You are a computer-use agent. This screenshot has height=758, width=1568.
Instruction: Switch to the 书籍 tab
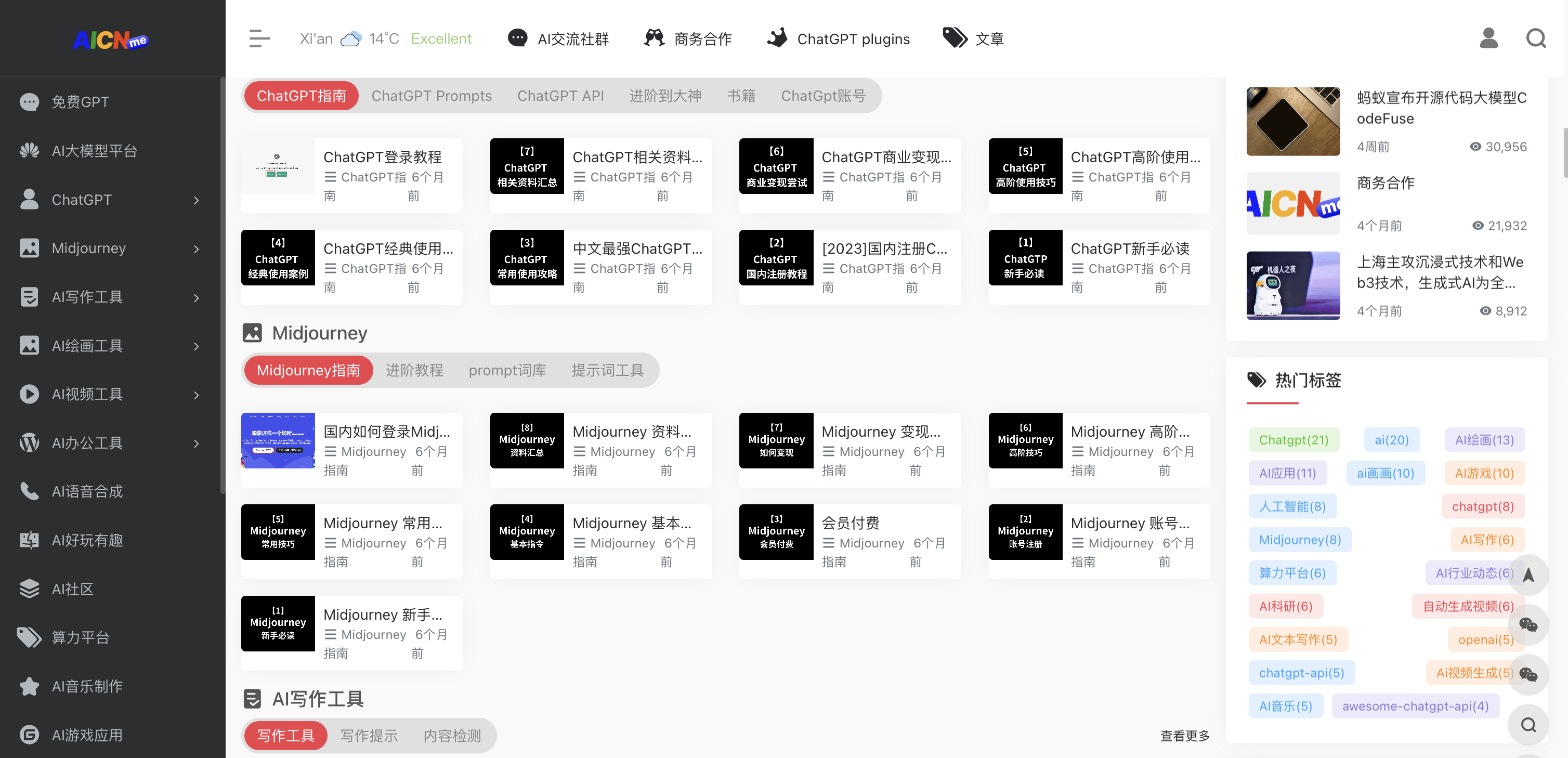coord(741,96)
